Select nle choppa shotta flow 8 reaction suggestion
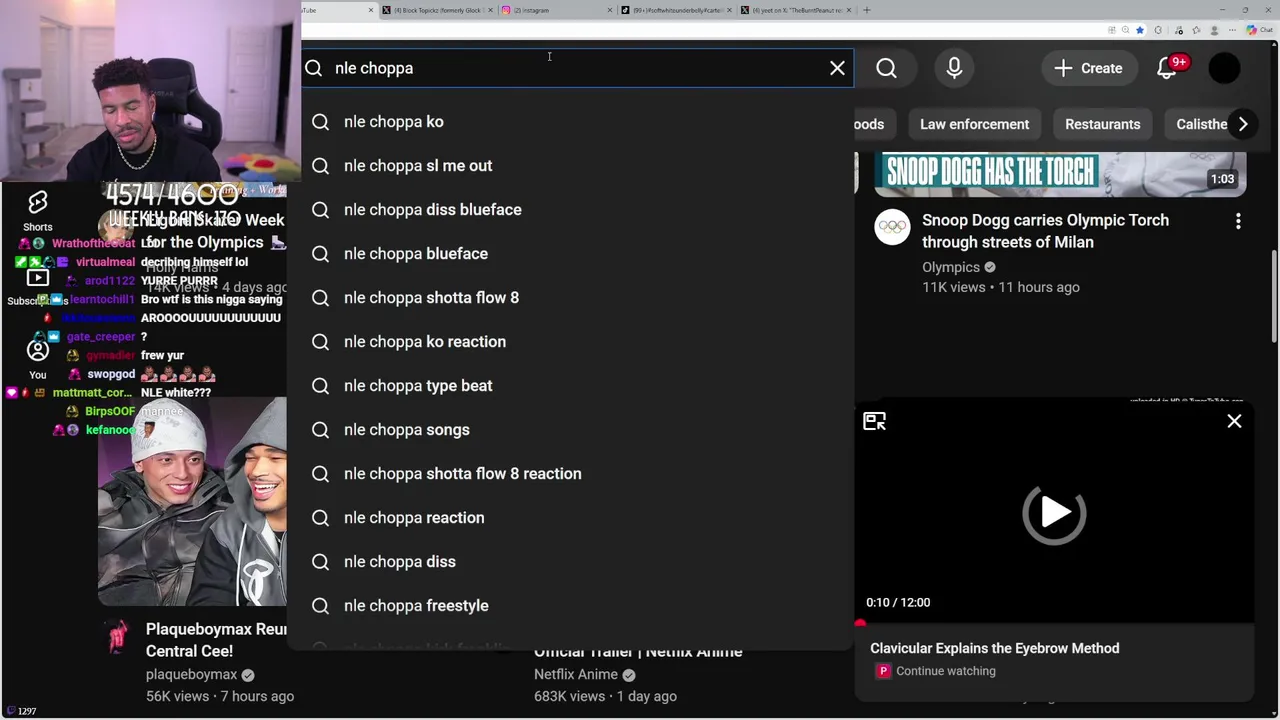The height and width of the screenshot is (720, 1280). 570,474
